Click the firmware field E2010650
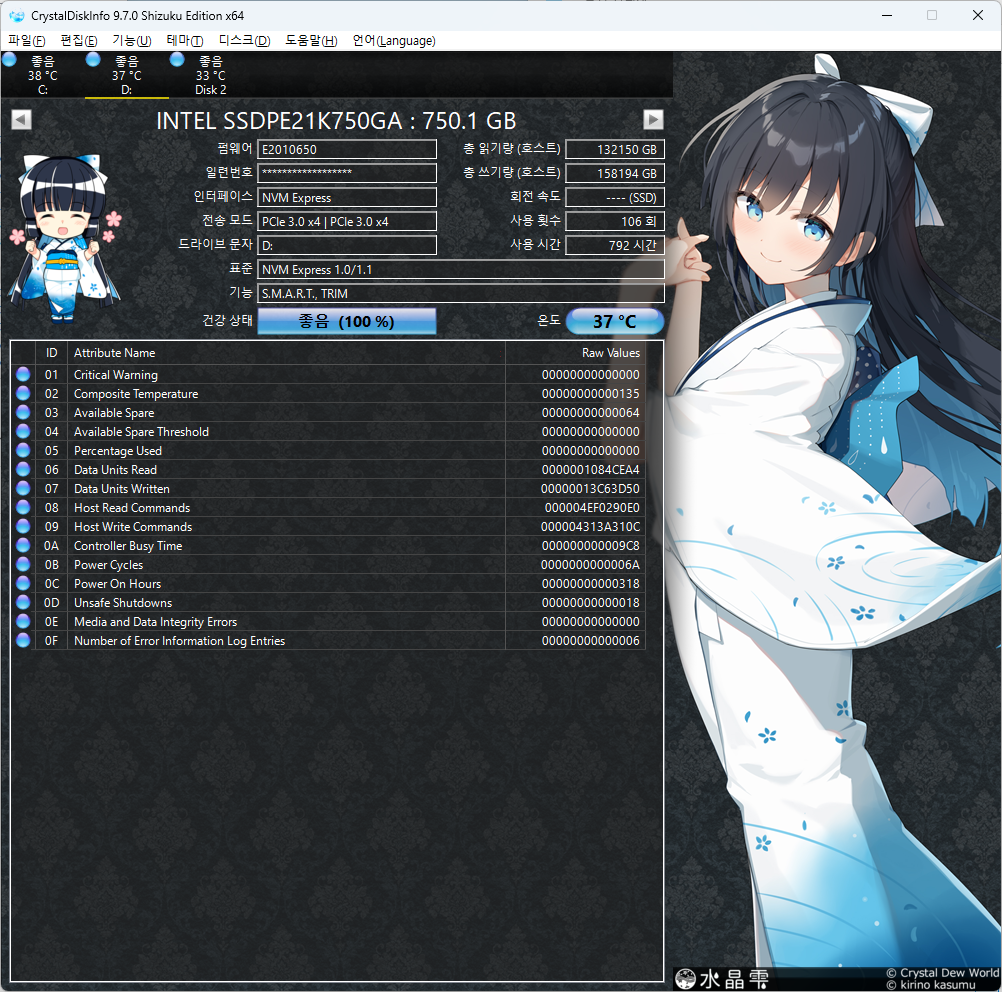Screen dimensions: 1002x992 point(346,150)
